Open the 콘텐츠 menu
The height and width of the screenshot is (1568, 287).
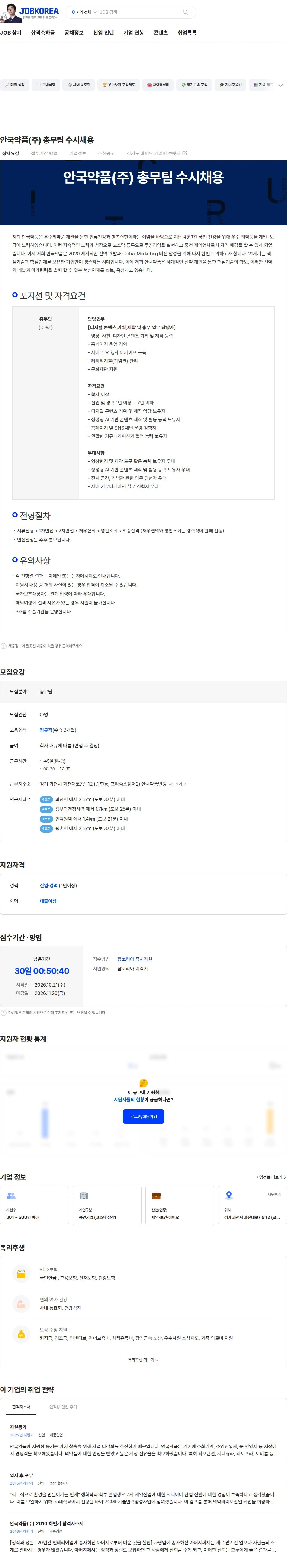(160, 33)
